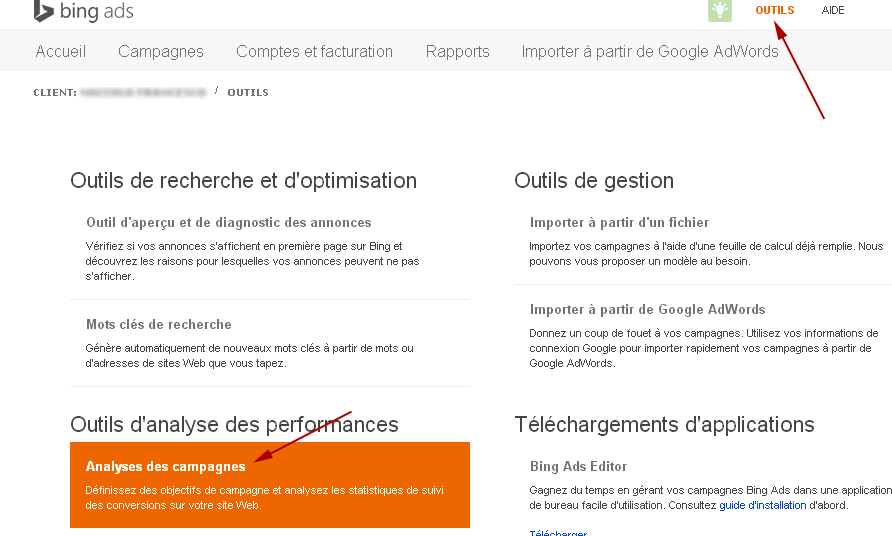Click the Bing Ads logo

point(84,11)
